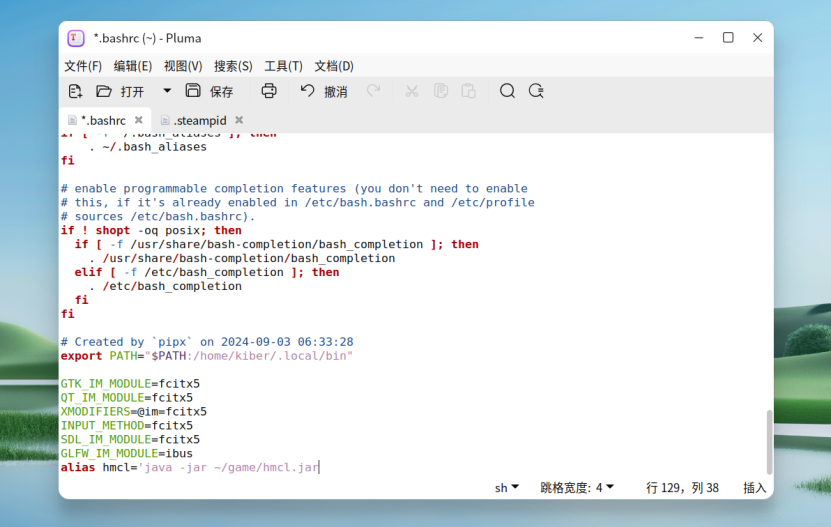The height and width of the screenshot is (527, 831).
Task: Click the 行 129, 列 38 cursor position
Action: pyautogui.click(x=682, y=488)
